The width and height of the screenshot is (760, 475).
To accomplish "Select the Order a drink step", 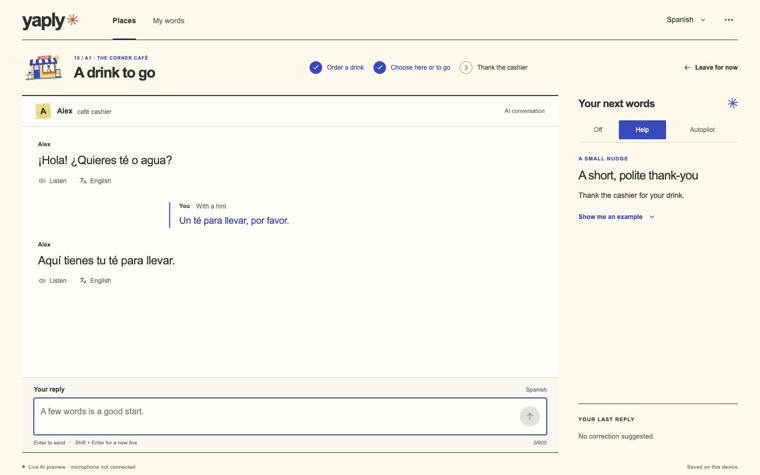I will pos(337,67).
